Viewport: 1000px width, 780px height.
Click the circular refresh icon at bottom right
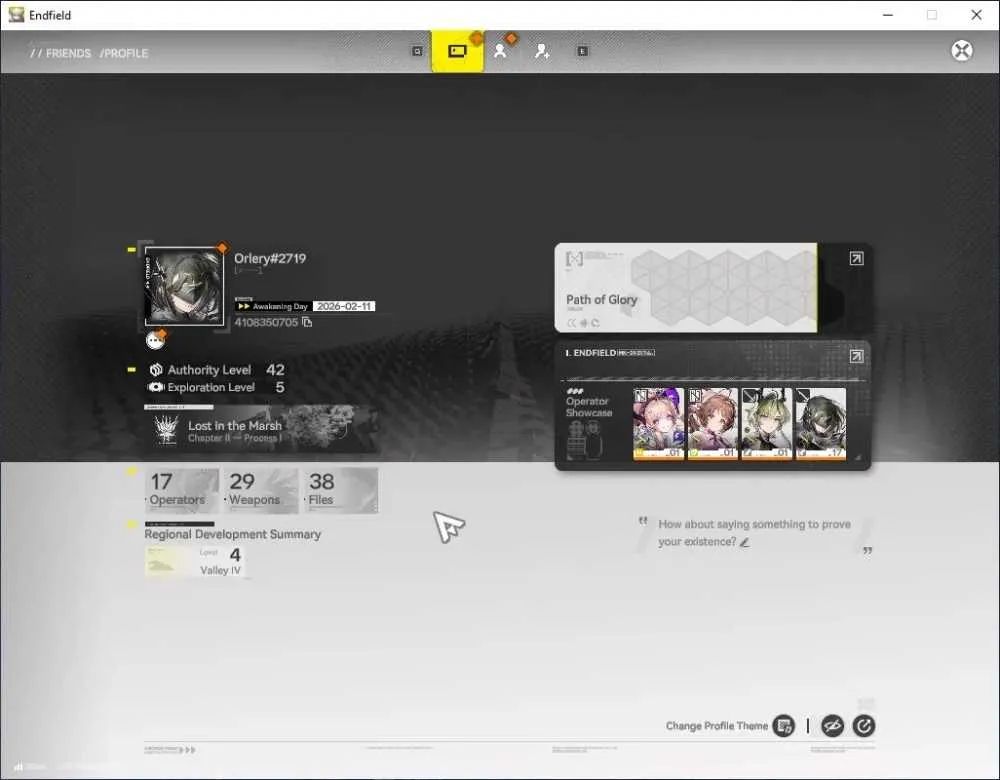[x=864, y=726]
